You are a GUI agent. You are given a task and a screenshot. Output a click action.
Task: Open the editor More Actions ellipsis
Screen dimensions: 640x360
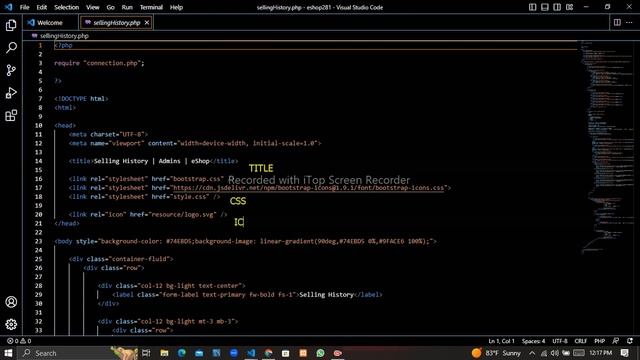629,22
